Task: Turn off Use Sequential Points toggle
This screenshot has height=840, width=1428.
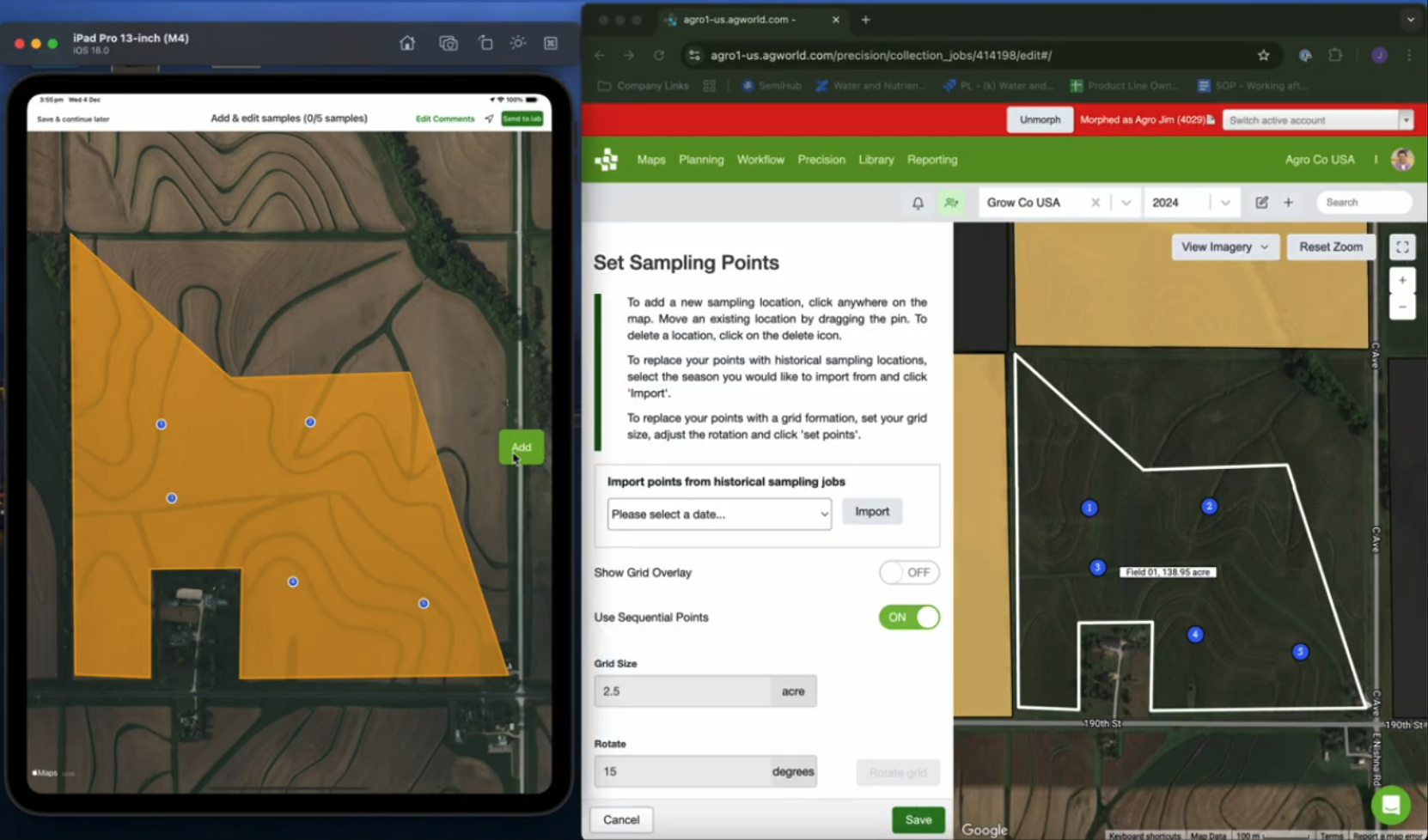Action: click(x=909, y=618)
